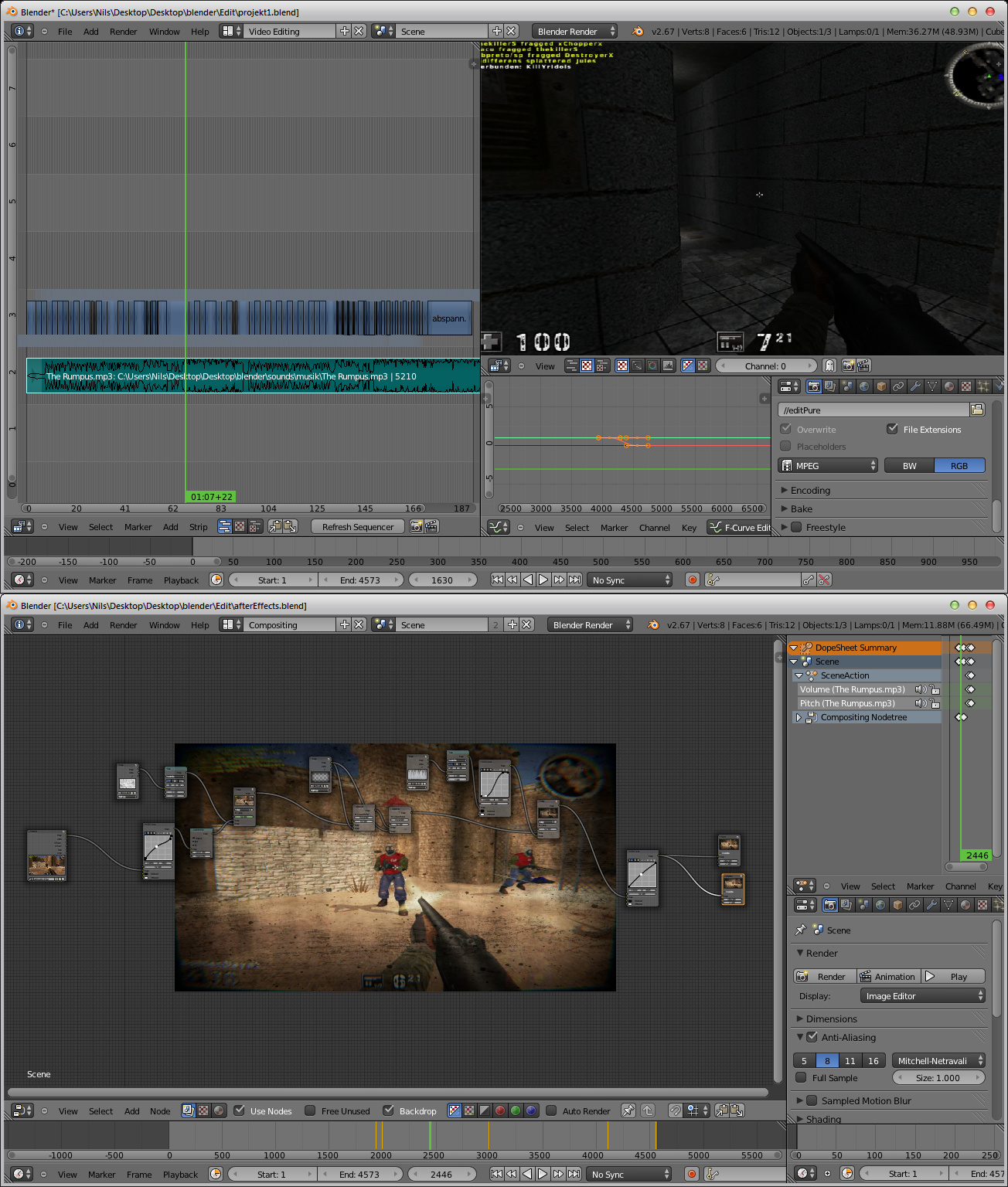Open Material sphere tab in bottom properties panel
The width and height of the screenshot is (1008, 1187).
pos(965,905)
